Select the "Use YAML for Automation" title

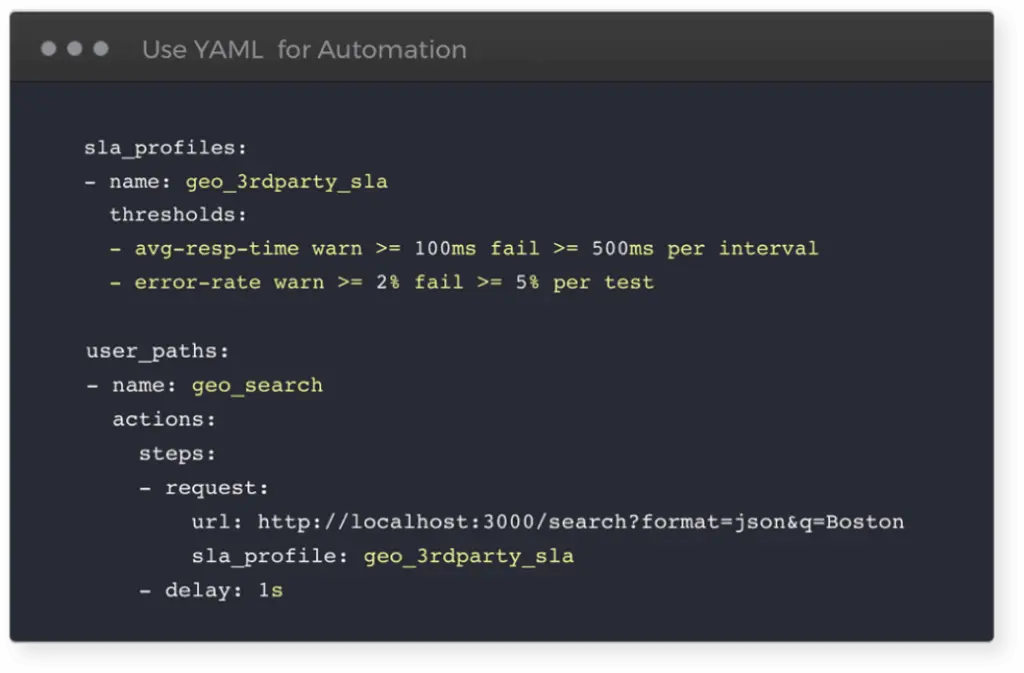point(304,49)
